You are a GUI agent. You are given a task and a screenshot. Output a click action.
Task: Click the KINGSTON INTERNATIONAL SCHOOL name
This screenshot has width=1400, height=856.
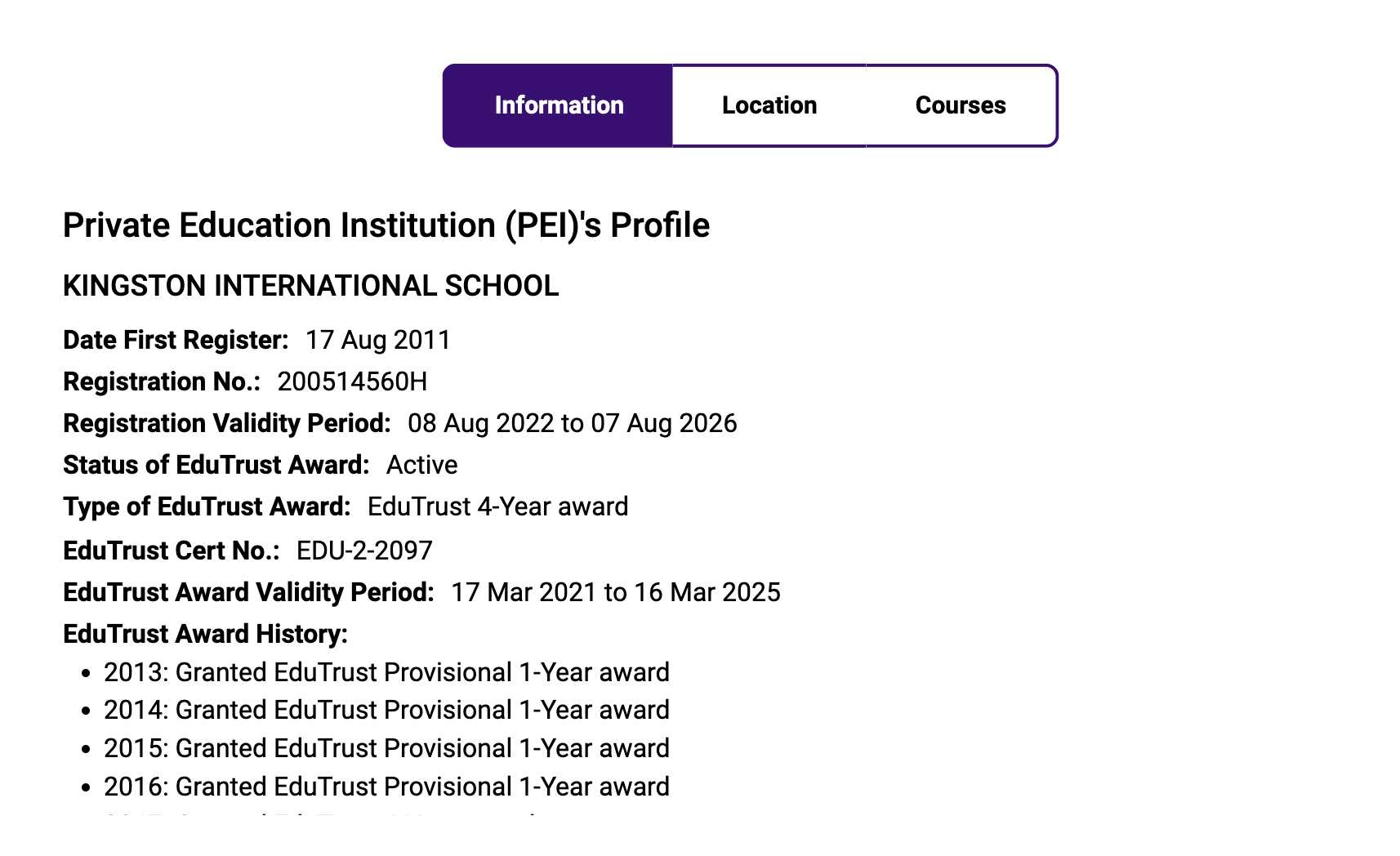(x=310, y=286)
